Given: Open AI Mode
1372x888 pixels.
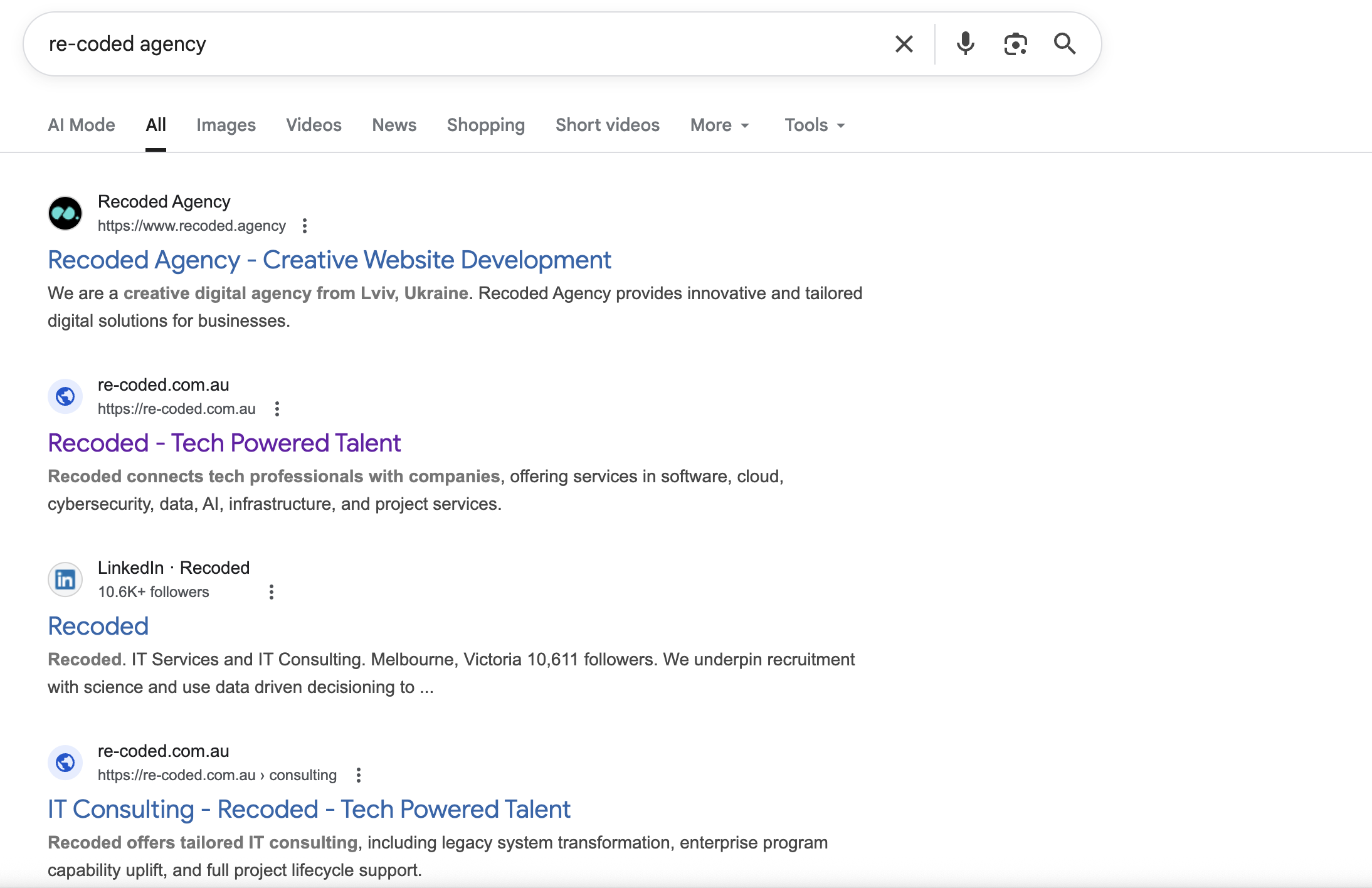Looking at the screenshot, I should (x=81, y=125).
